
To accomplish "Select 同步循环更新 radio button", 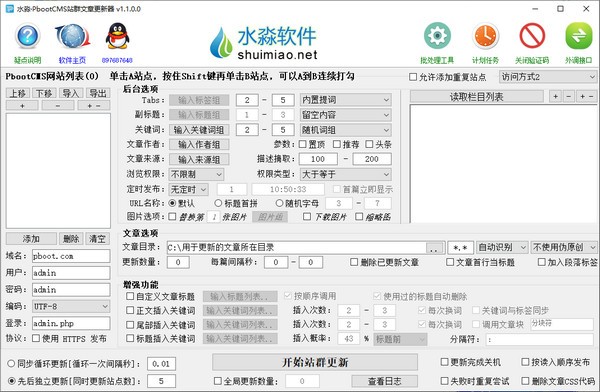I will click(x=11, y=363).
